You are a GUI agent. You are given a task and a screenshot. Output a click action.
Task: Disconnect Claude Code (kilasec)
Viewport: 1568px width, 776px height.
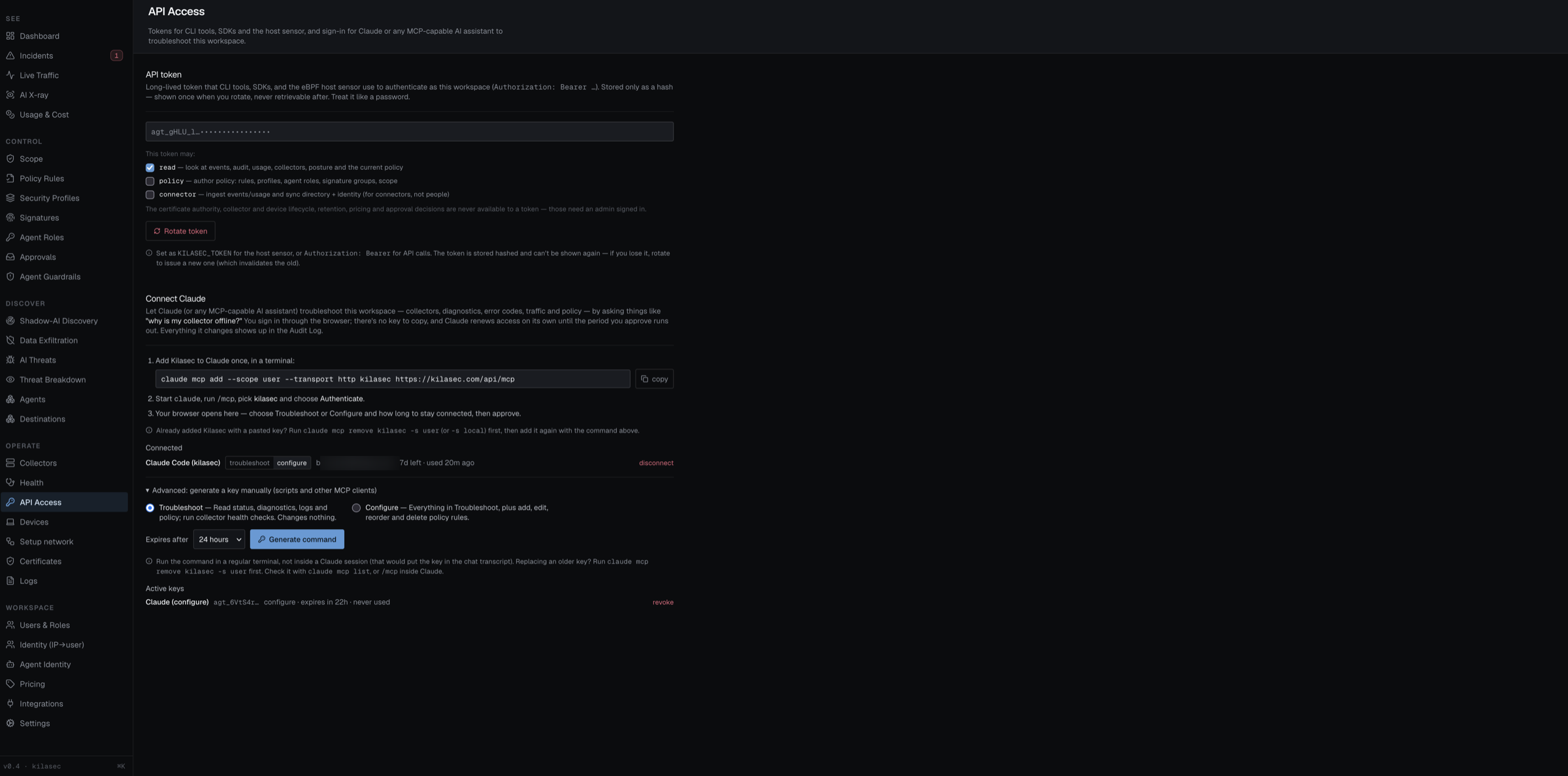coord(656,463)
